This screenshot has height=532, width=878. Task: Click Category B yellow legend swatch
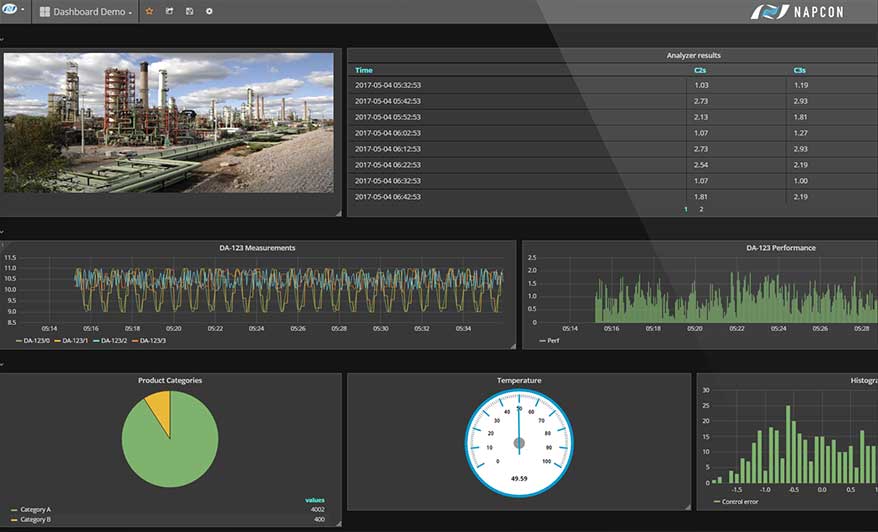point(13,520)
